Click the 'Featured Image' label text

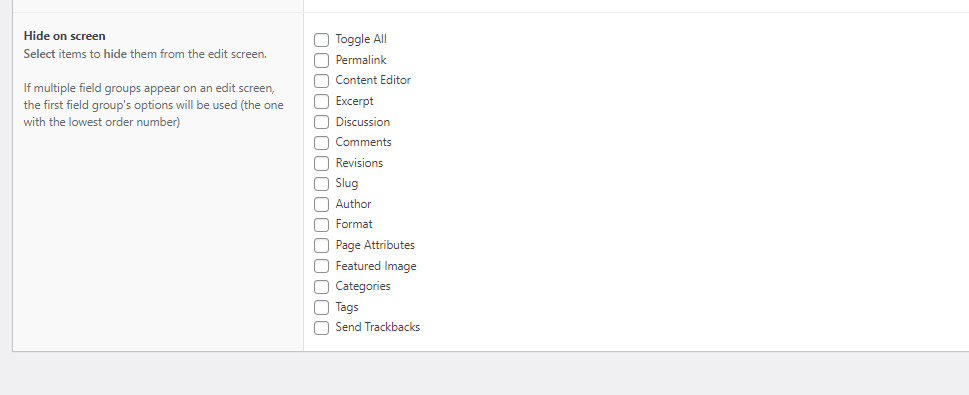tap(376, 266)
